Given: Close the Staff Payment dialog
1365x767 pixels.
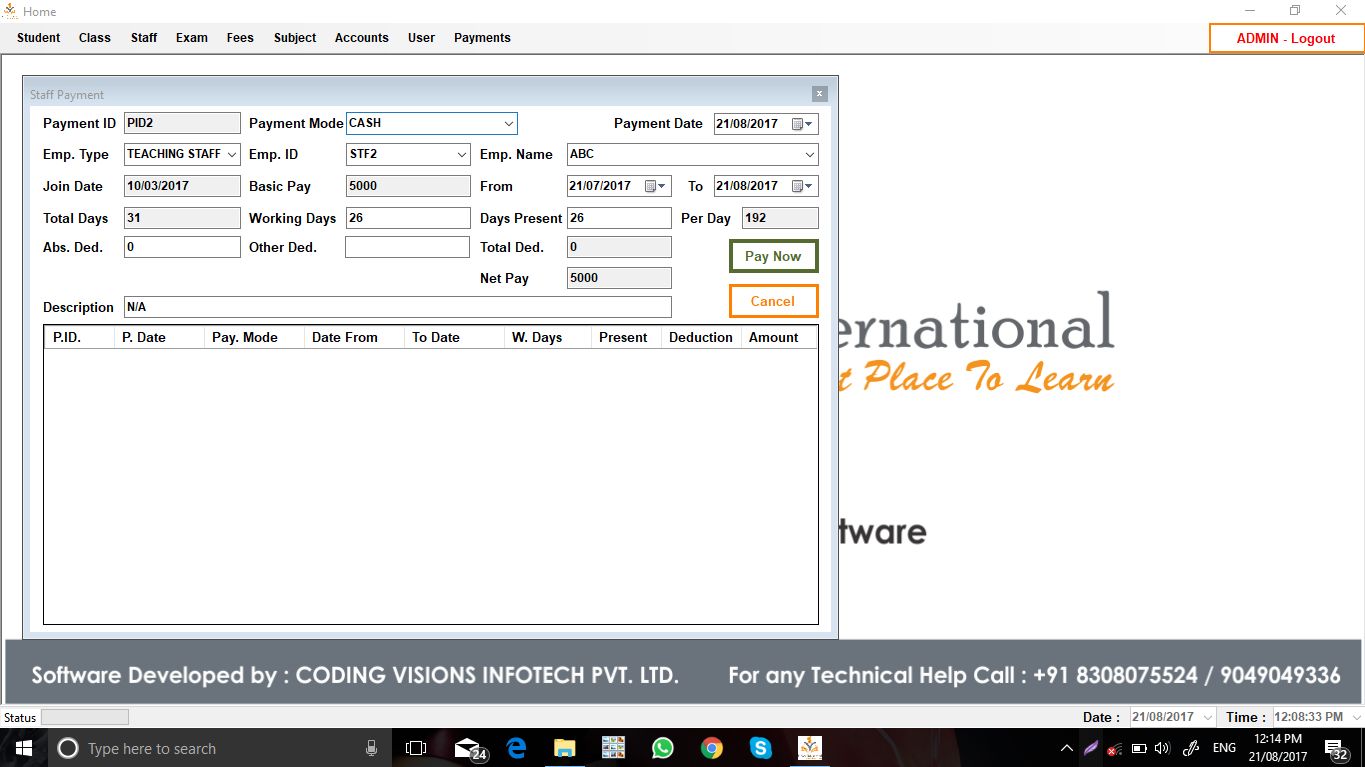Looking at the screenshot, I should [819, 94].
